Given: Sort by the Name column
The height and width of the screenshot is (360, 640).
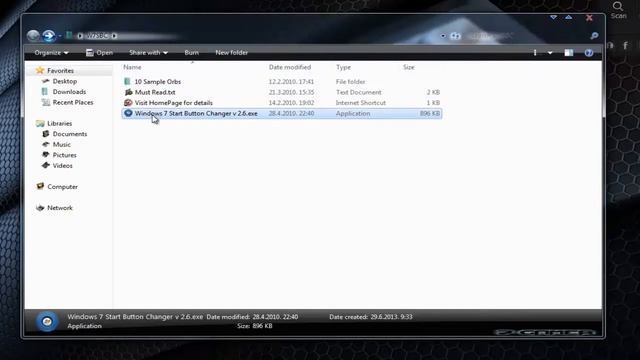Looking at the screenshot, I should tap(132, 67).
